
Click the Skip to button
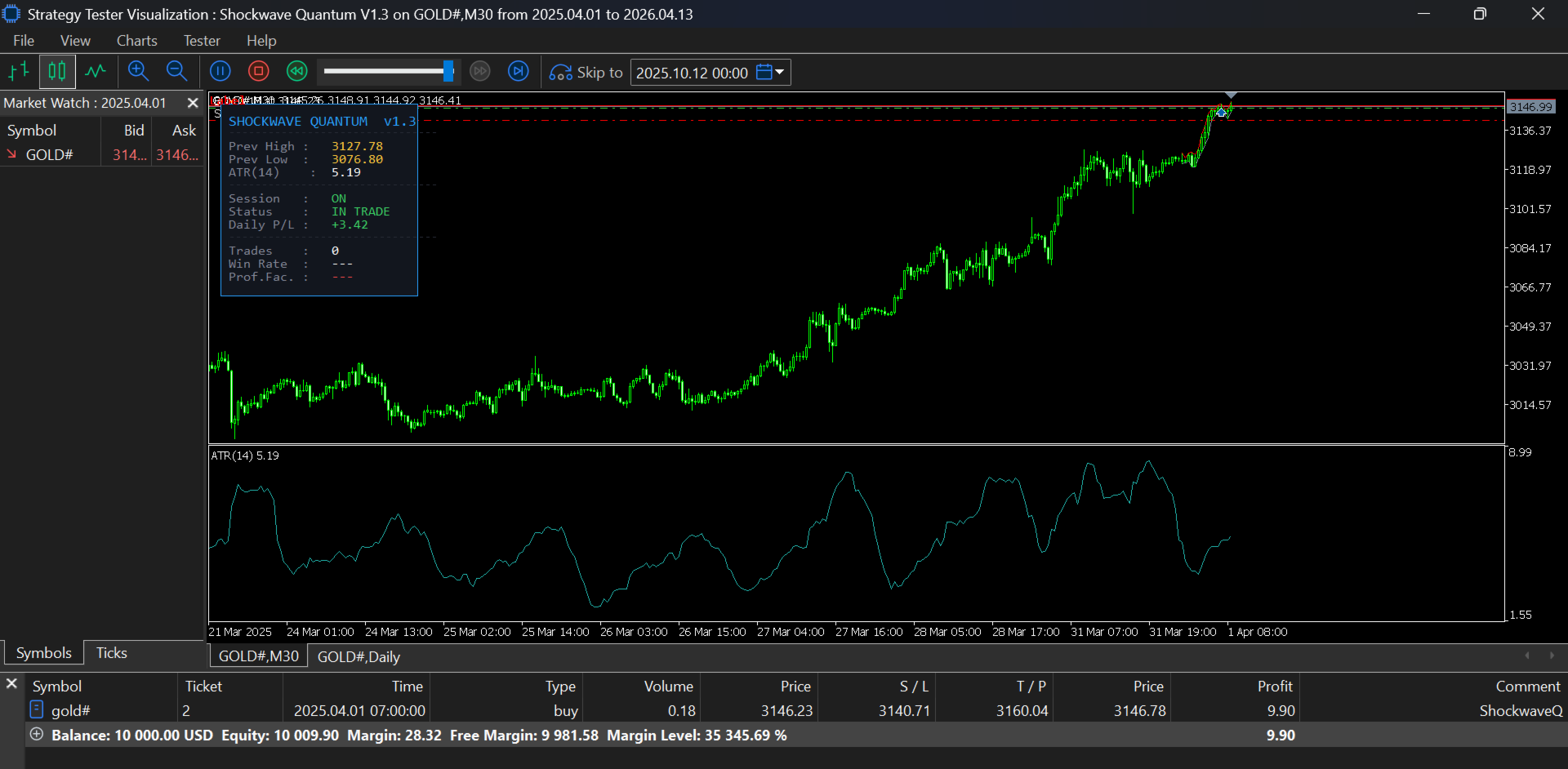click(x=586, y=73)
